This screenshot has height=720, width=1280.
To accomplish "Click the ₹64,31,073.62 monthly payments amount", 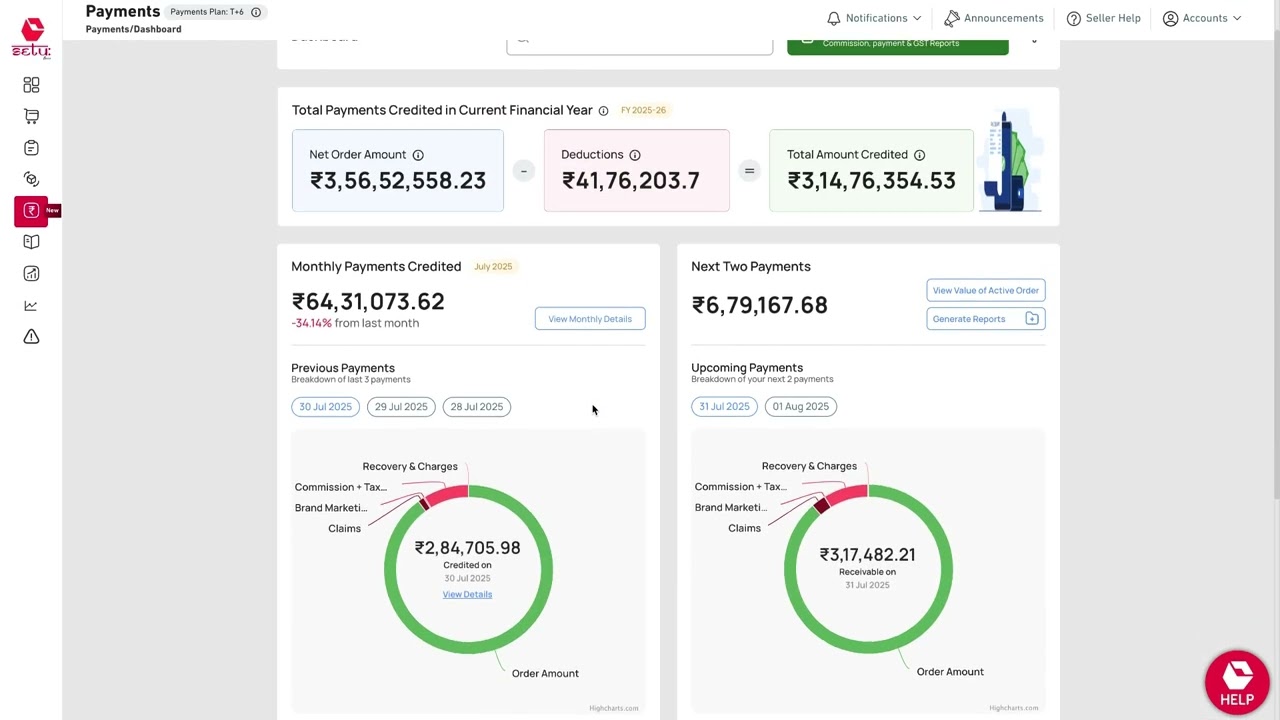I will [368, 302].
